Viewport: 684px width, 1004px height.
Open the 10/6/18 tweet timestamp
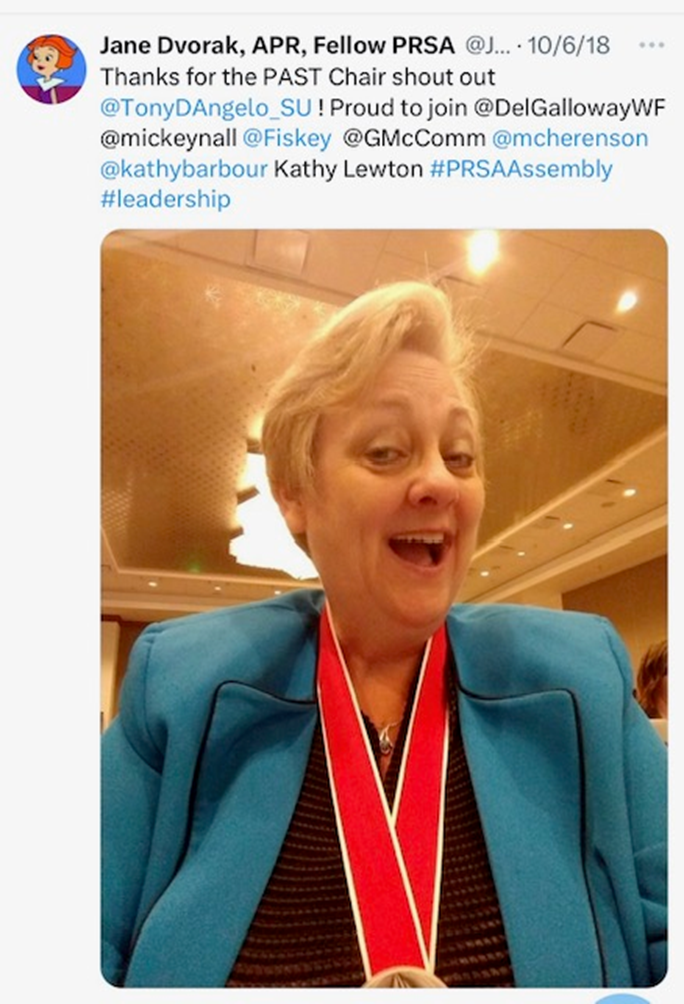coord(569,45)
